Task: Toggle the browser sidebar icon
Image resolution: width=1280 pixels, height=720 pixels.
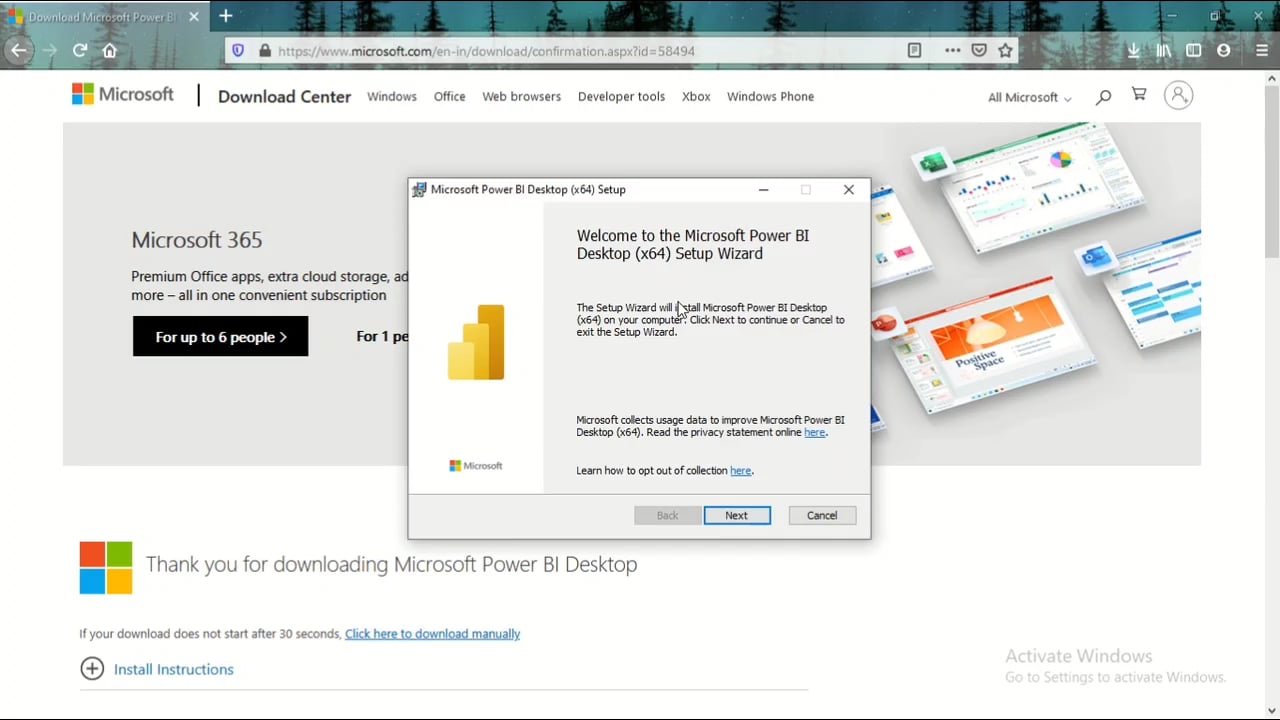Action: [1193, 50]
